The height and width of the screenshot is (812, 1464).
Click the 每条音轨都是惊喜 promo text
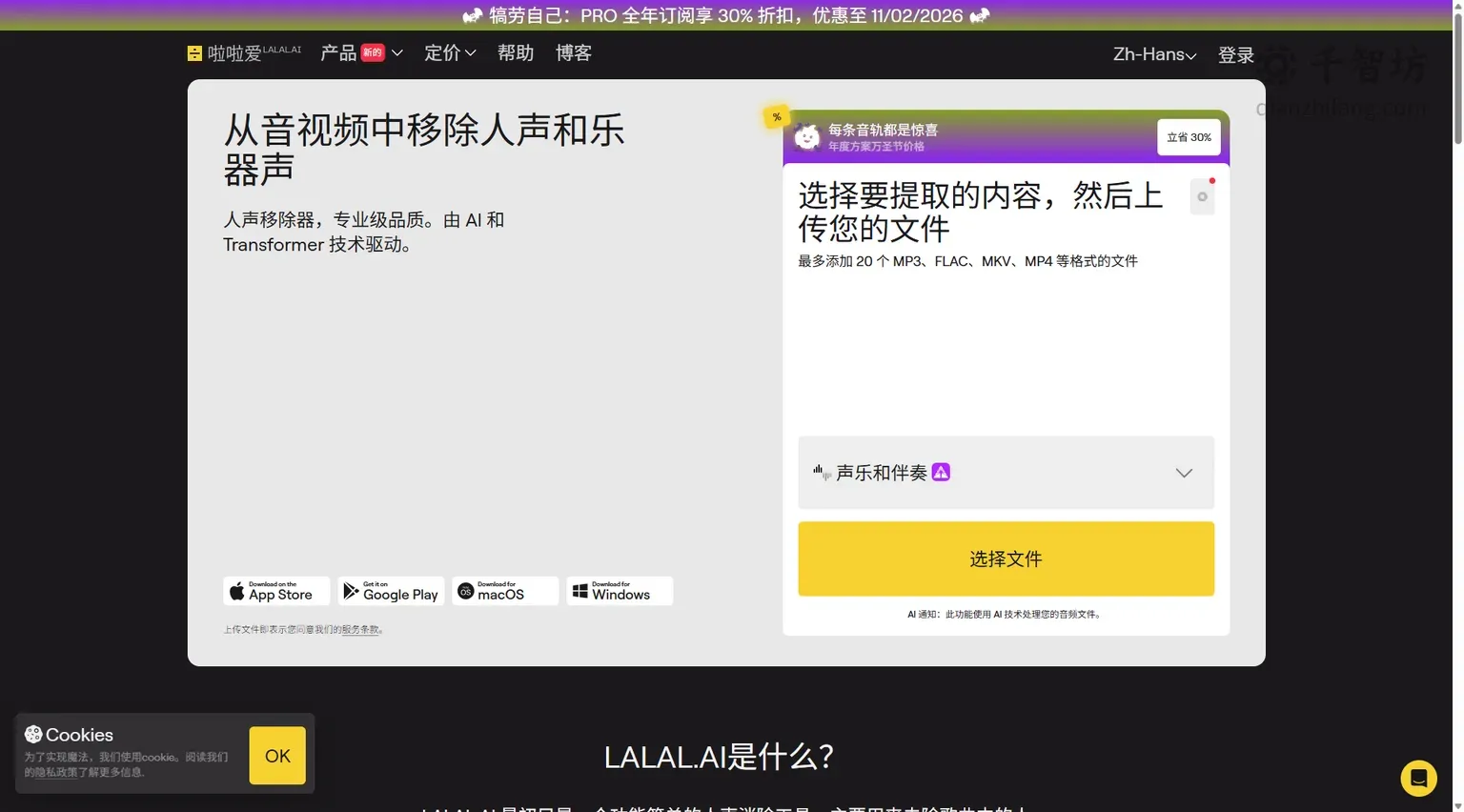coord(883,130)
